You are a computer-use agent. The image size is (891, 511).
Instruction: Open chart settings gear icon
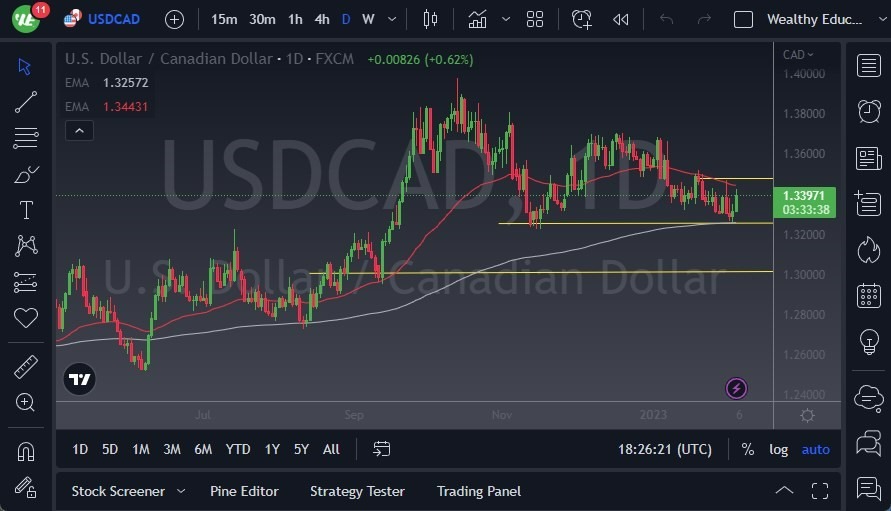807,416
